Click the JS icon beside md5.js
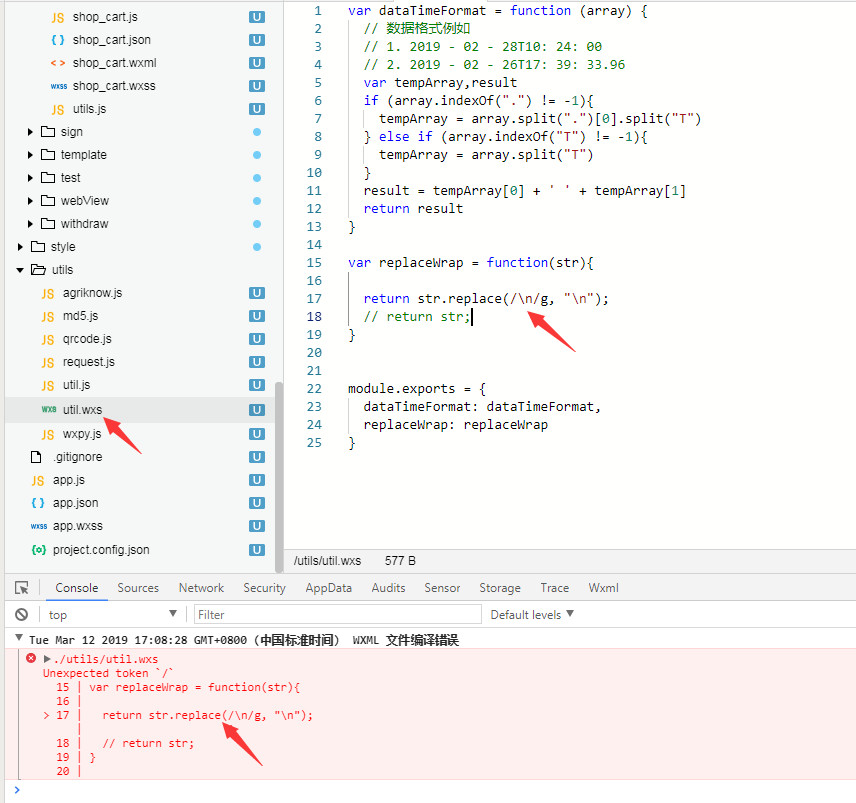Image resolution: width=856 pixels, height=803 pixels. (x=47, y=316)
